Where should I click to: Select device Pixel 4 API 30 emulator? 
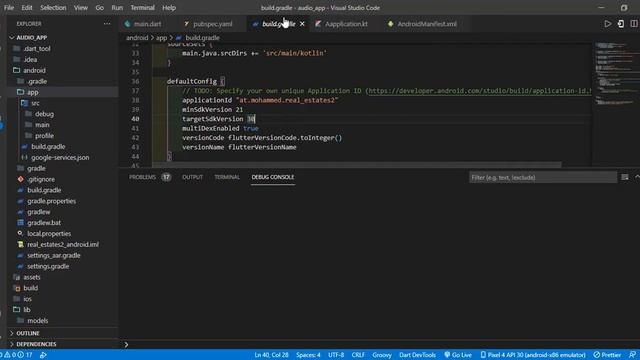(532, 355)
